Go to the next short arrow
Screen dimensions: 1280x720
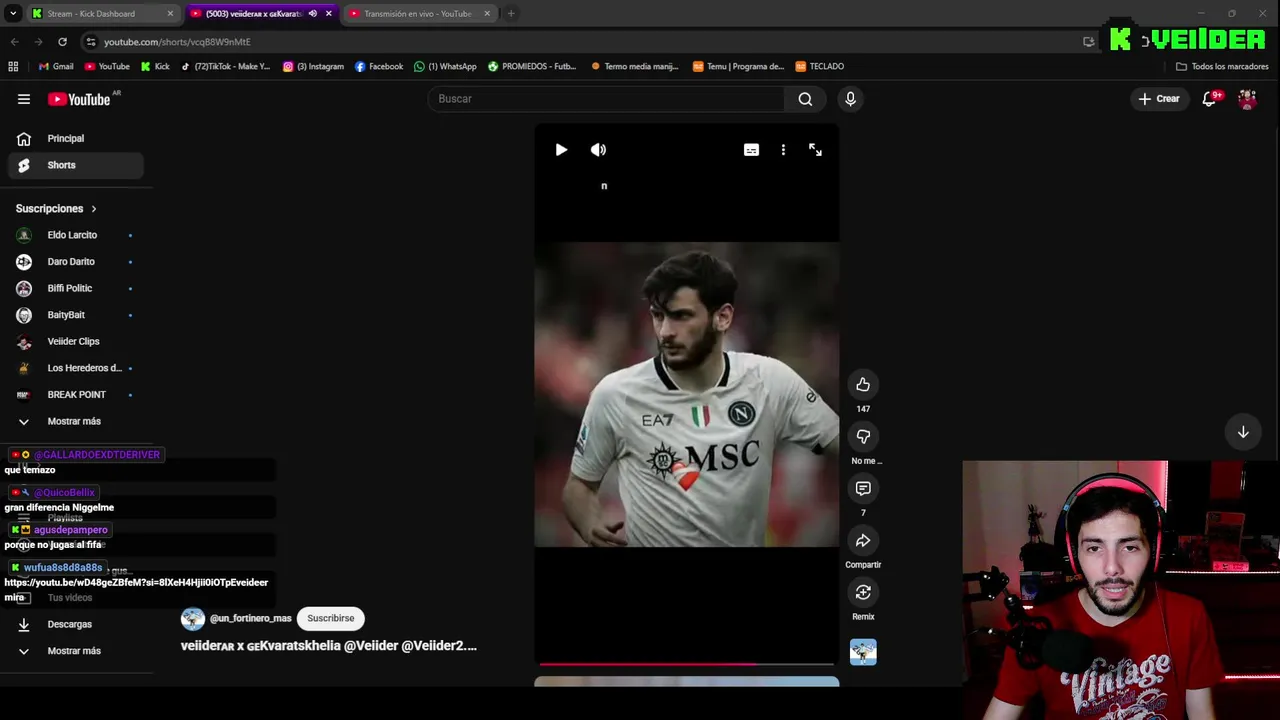(1243, 432)
